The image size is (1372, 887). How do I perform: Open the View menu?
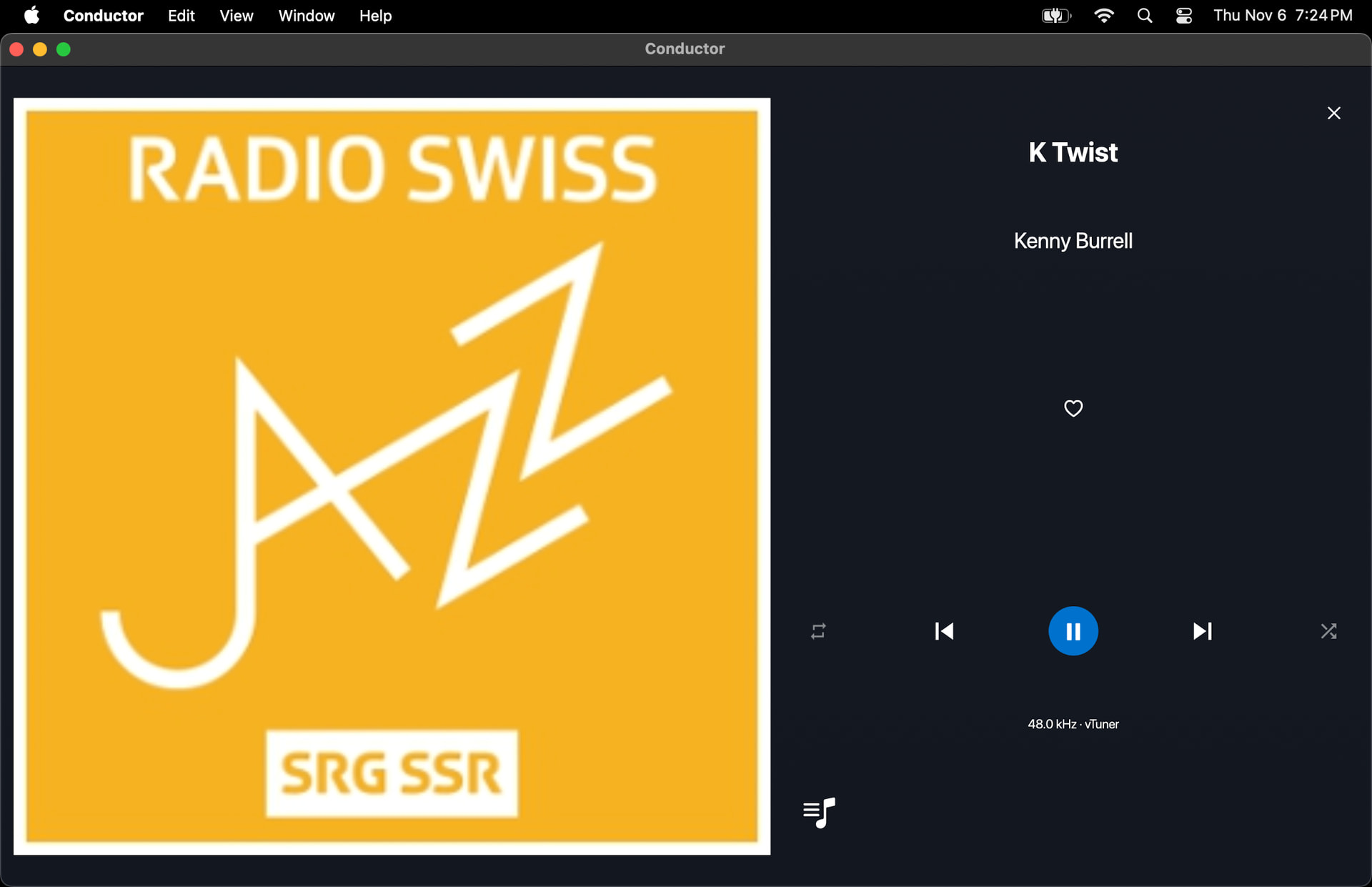pyautogui.click(x=237, y=16)
